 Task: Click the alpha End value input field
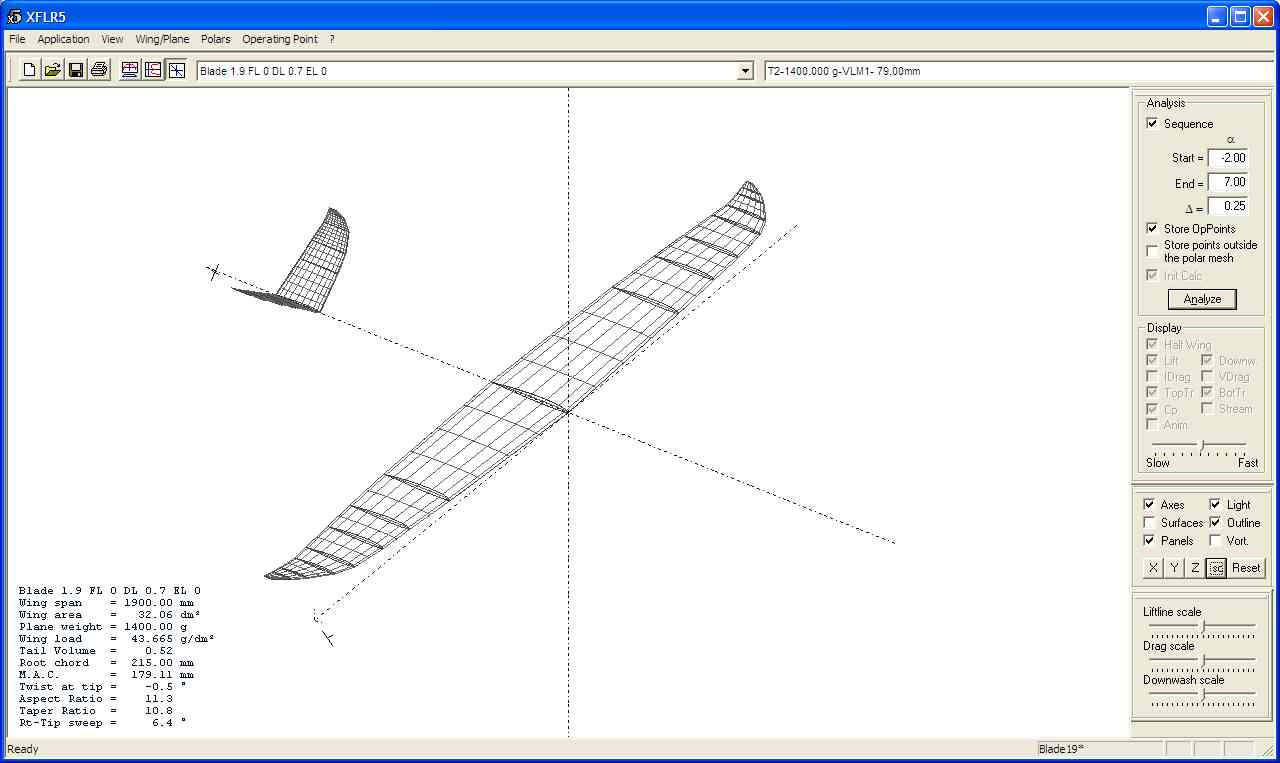pos(1227,183)
